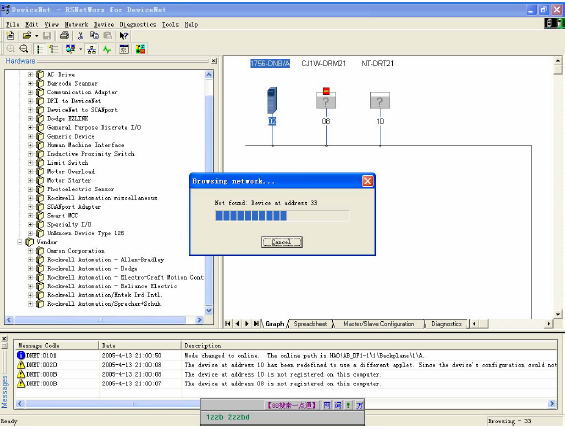Expand the Omron Corporation vendor node

pyautogui.click(x=30, y=251)
